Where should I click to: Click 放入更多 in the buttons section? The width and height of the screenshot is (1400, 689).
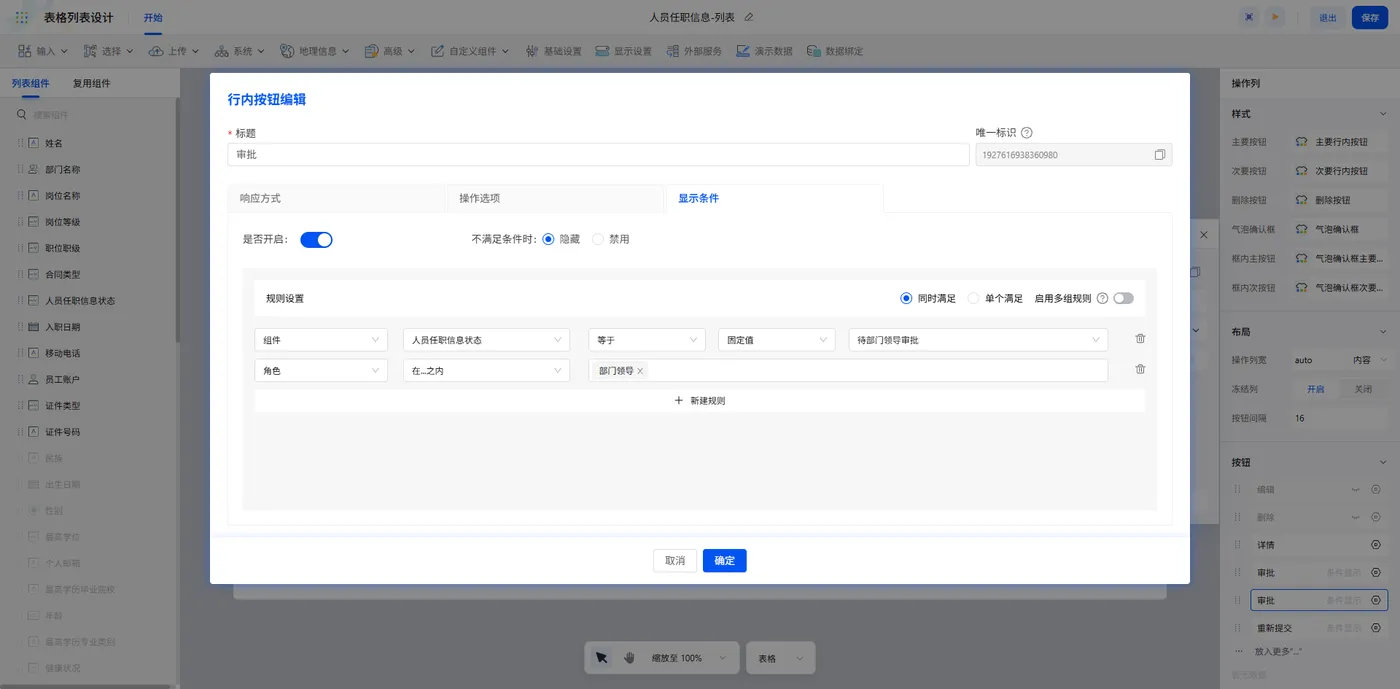[1278, 651]
